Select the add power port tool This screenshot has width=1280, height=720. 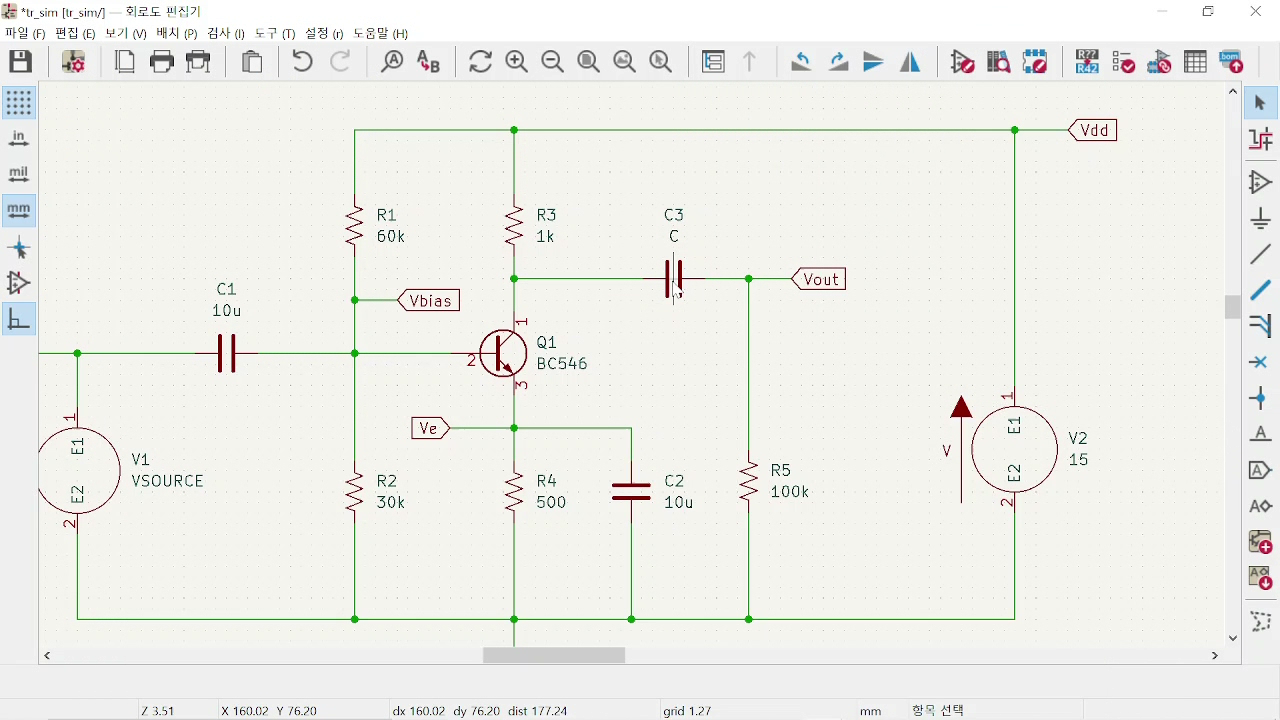[1260, 218]
